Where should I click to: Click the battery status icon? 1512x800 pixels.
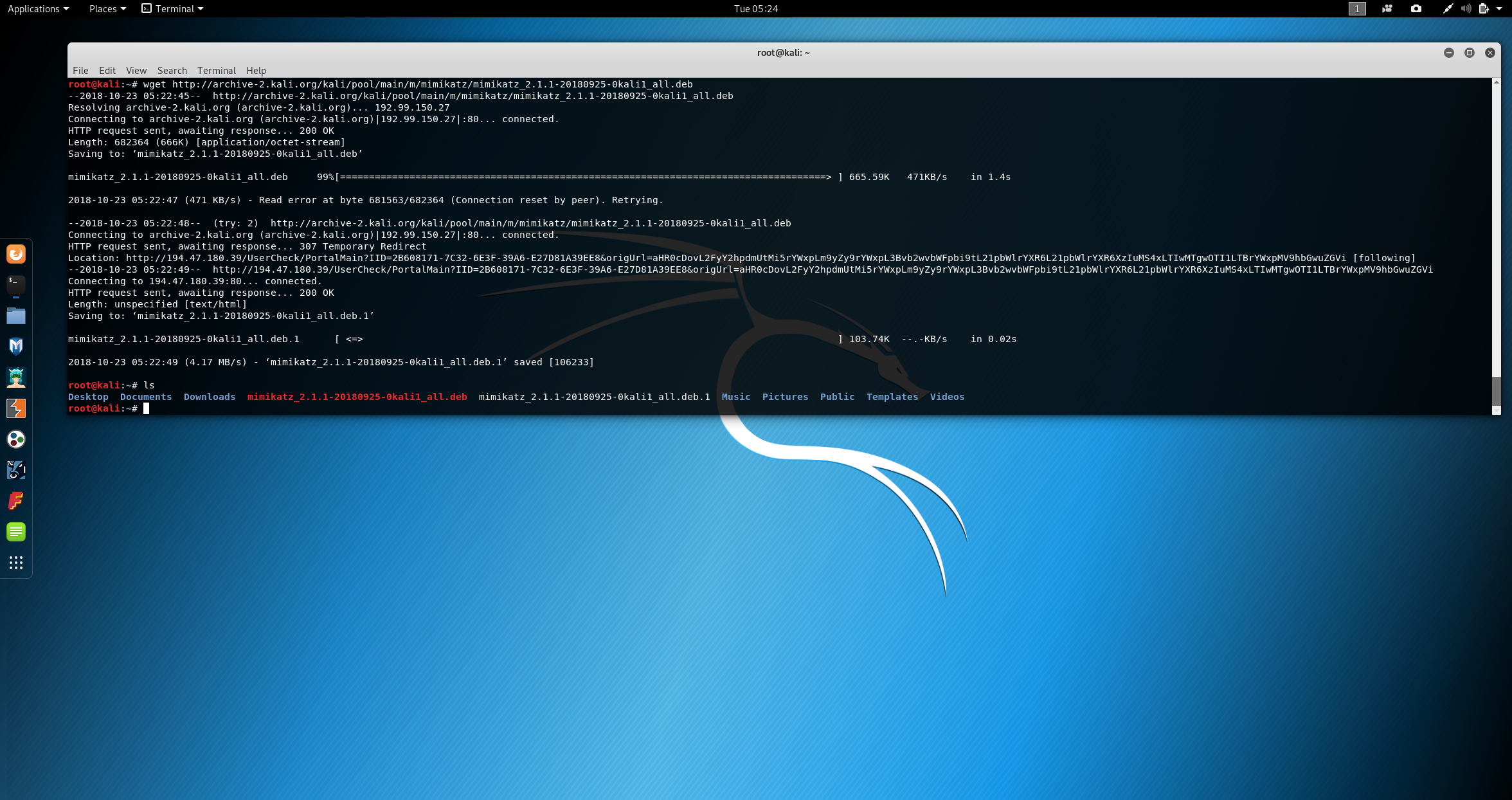tap(1484, 8)
